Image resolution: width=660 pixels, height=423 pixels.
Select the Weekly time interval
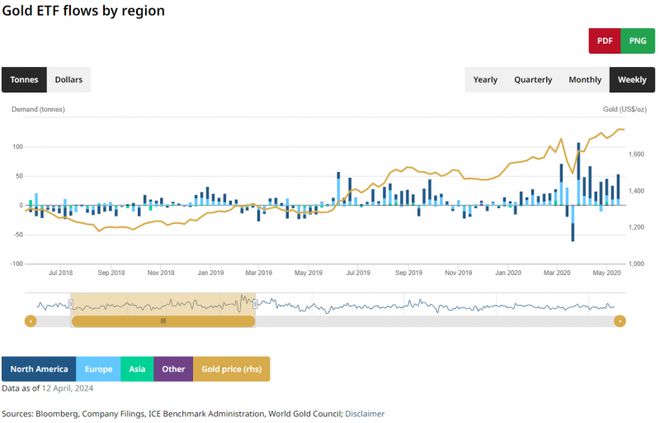(x=632, y=80)
